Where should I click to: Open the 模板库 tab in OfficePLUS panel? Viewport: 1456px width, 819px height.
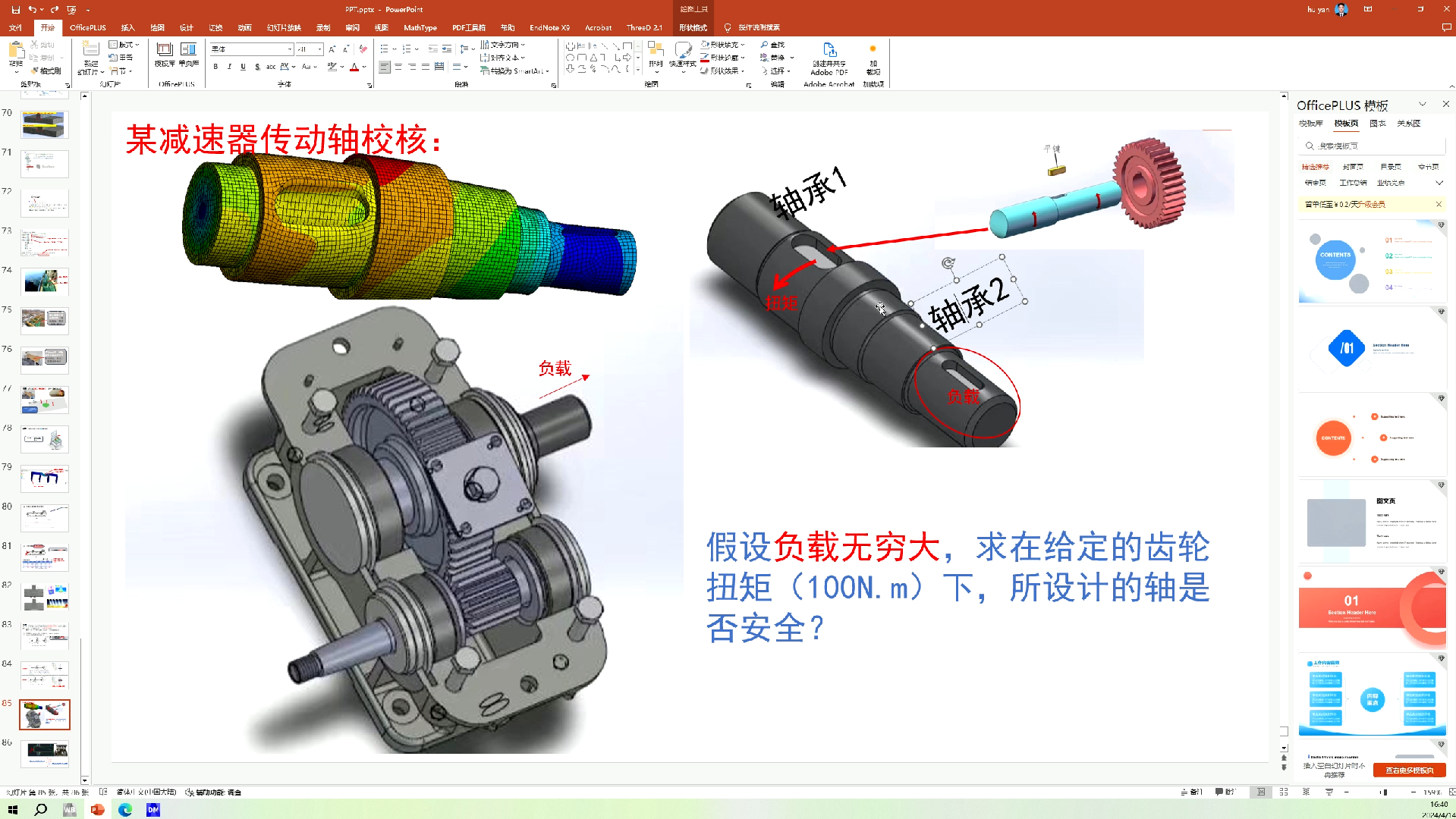tap(1311, 124)
